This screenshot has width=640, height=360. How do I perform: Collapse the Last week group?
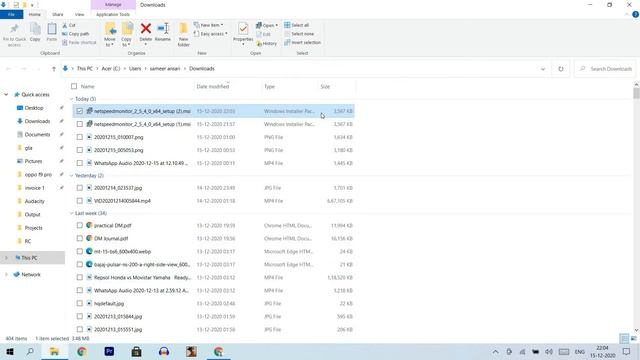click(71, 213)
